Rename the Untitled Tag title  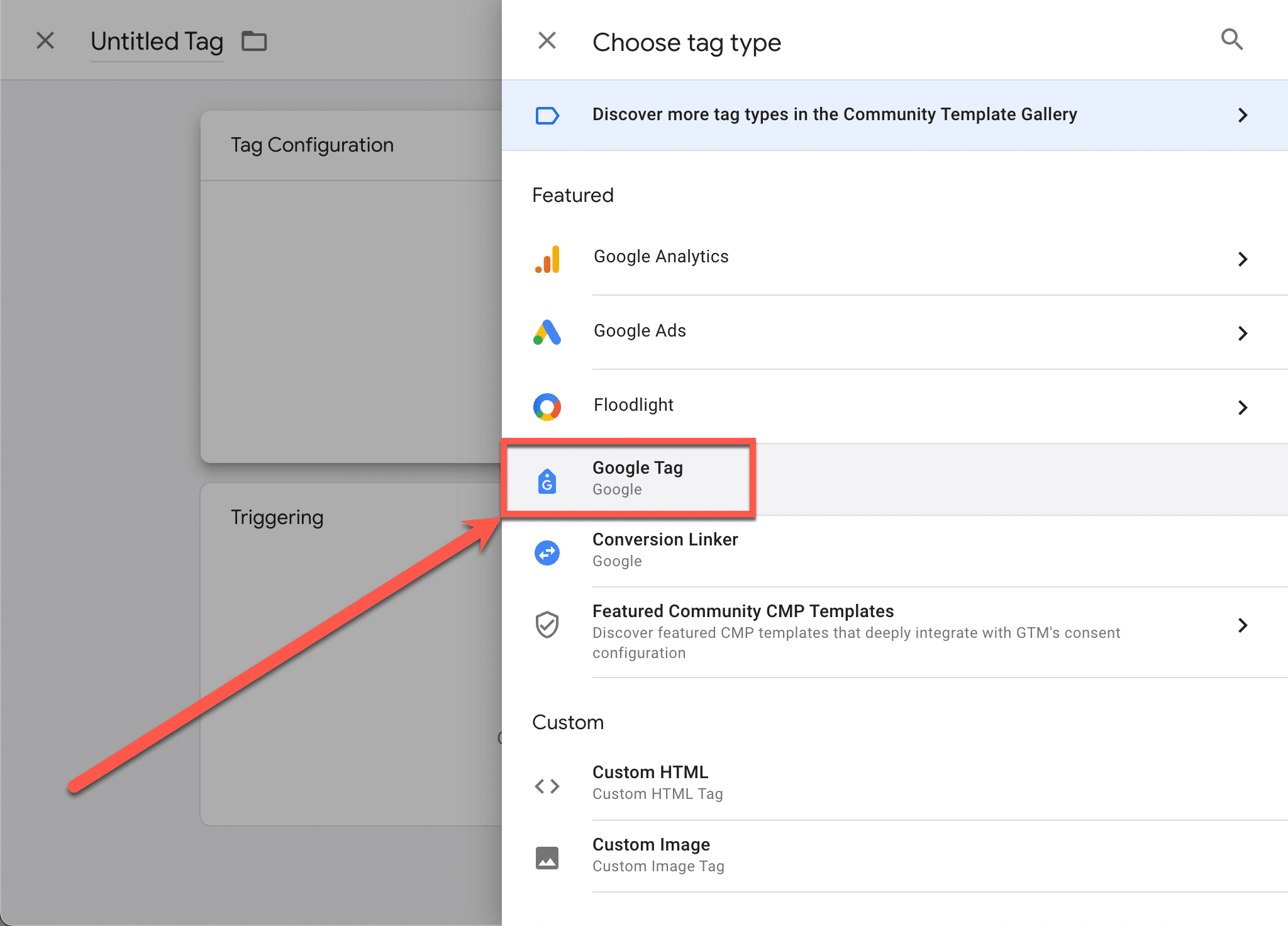(x=157, y=42)
